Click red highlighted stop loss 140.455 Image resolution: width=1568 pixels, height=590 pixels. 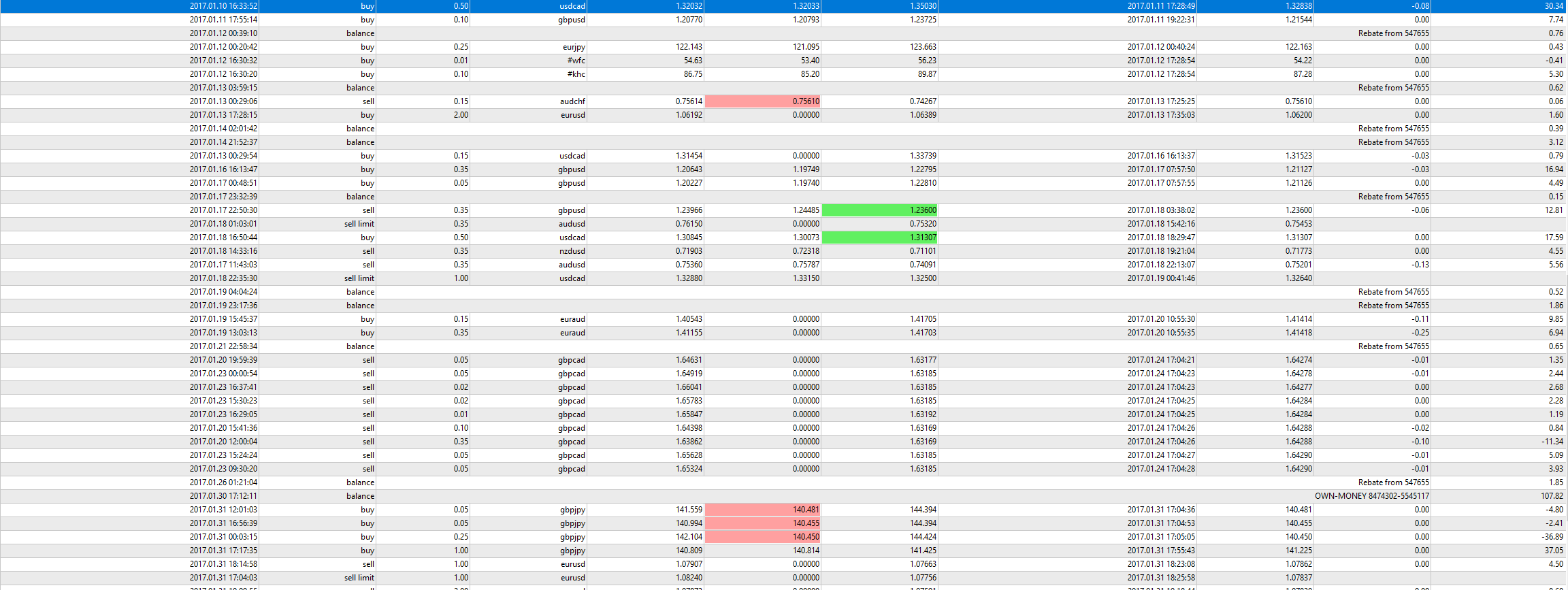pyautogui.click(x=763, y=523)
